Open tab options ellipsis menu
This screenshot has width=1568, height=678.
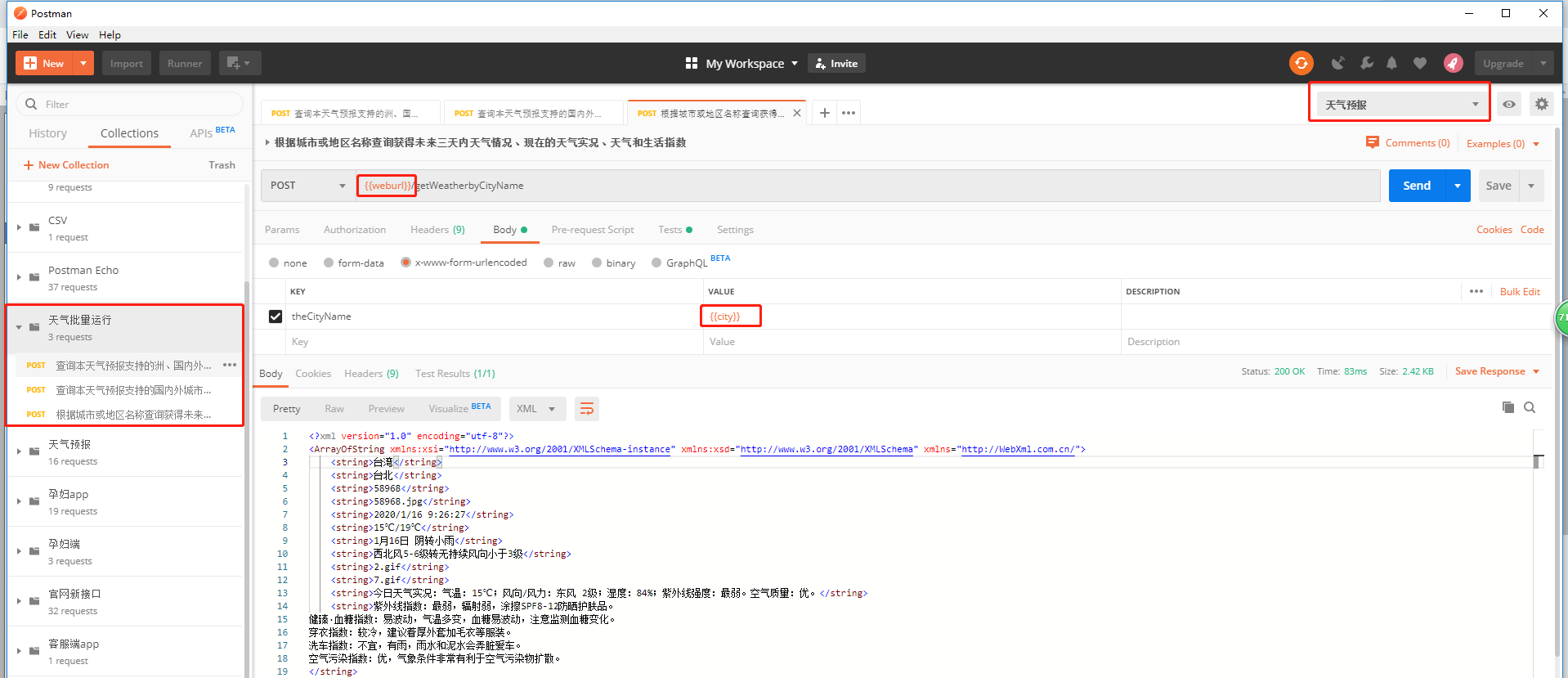coord(849,113)
